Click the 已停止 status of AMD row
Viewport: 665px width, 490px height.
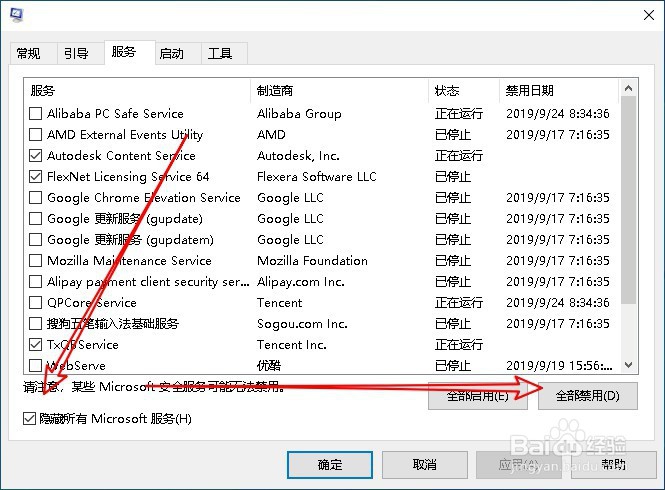point(453,134)
